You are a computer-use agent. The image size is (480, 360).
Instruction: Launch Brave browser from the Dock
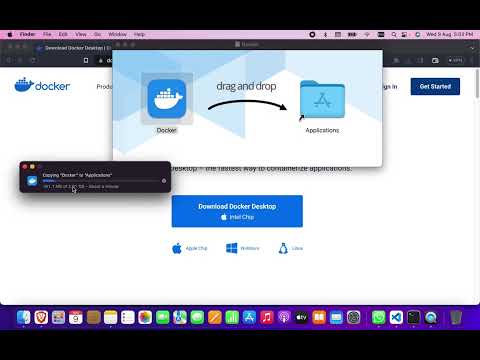click(41, 317)
